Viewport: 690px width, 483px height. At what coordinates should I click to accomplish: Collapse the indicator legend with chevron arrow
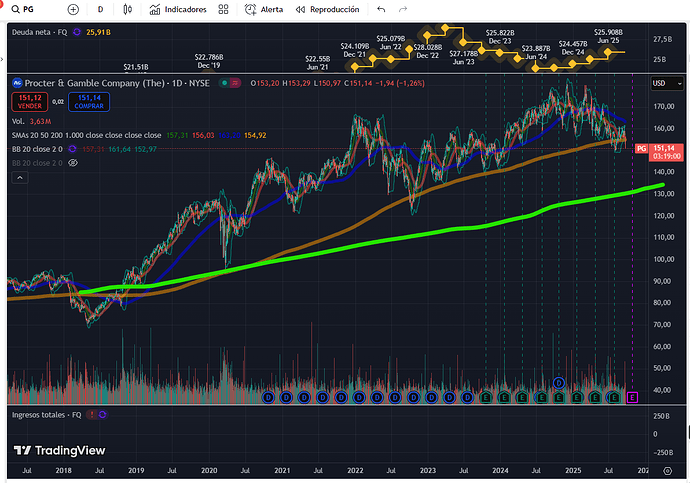pyautogui.click(x=18, y=177)
